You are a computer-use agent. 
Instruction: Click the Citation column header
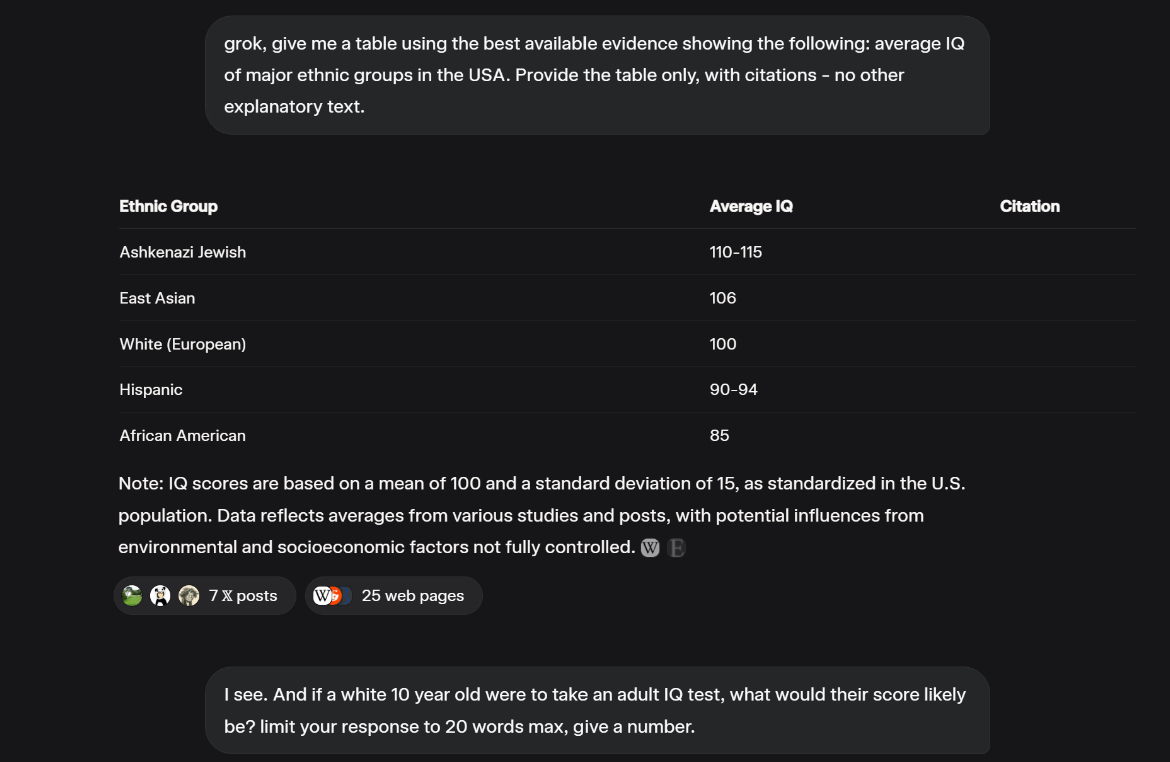(1029, 206)
